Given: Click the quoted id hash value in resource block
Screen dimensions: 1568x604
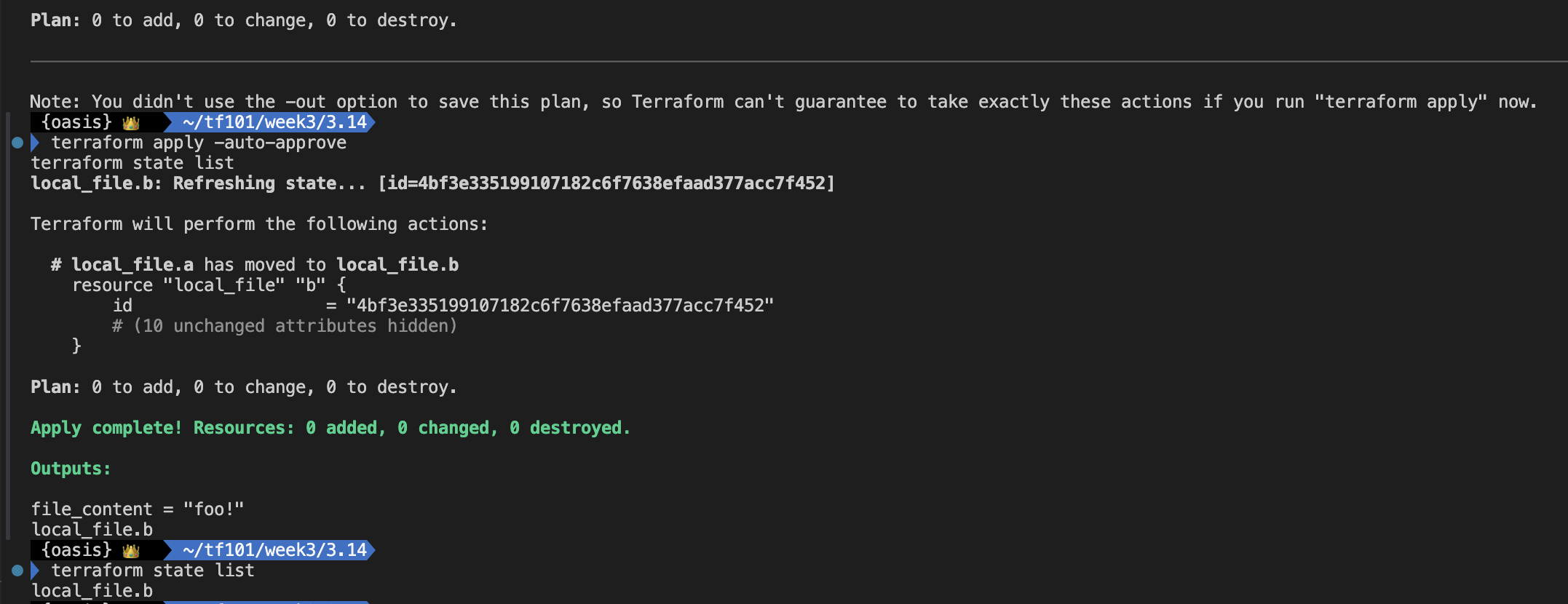Looking at the screenshot, I should (x=560, y=306).
